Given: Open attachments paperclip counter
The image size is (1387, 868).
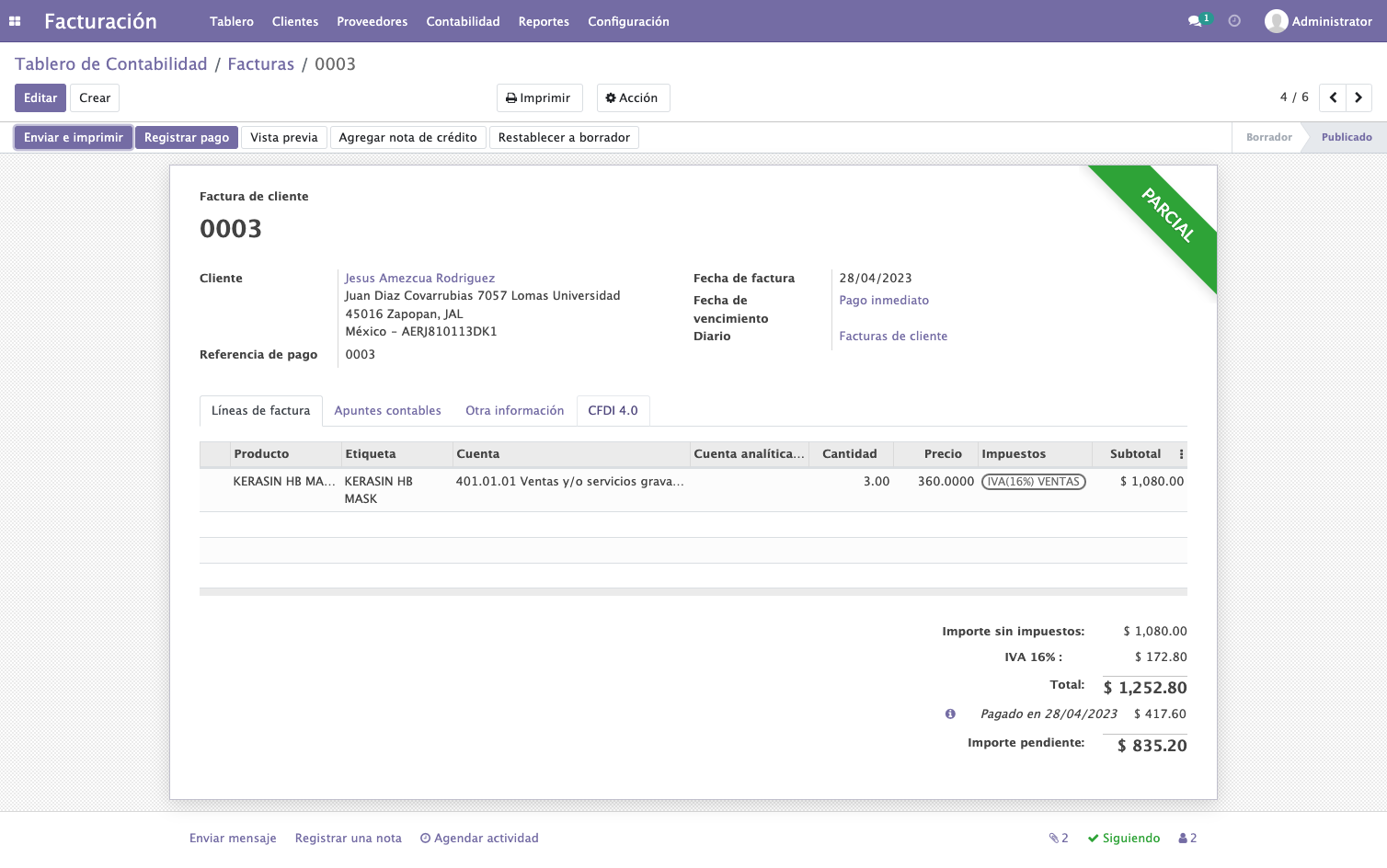Looking at the screenshot, I should [1059, 838].
